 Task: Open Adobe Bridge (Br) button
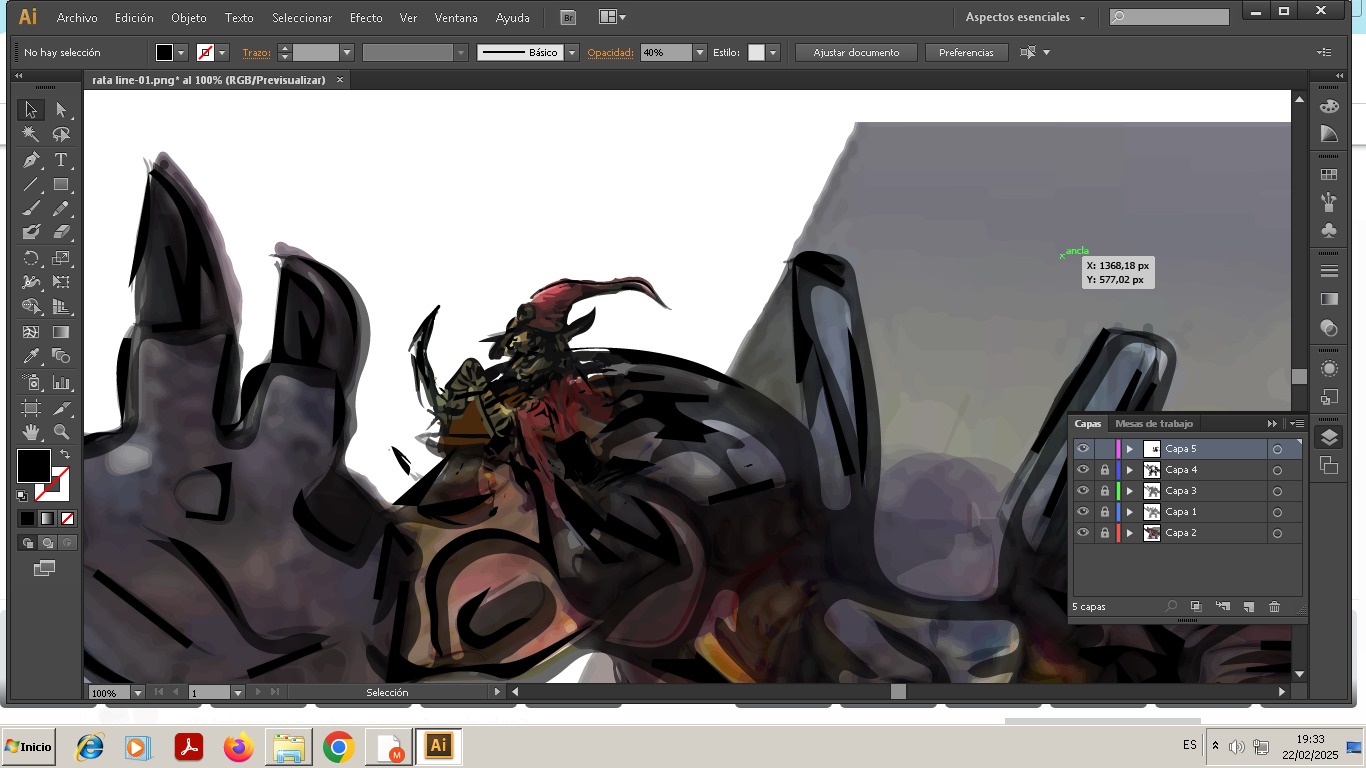coord(568,17)
